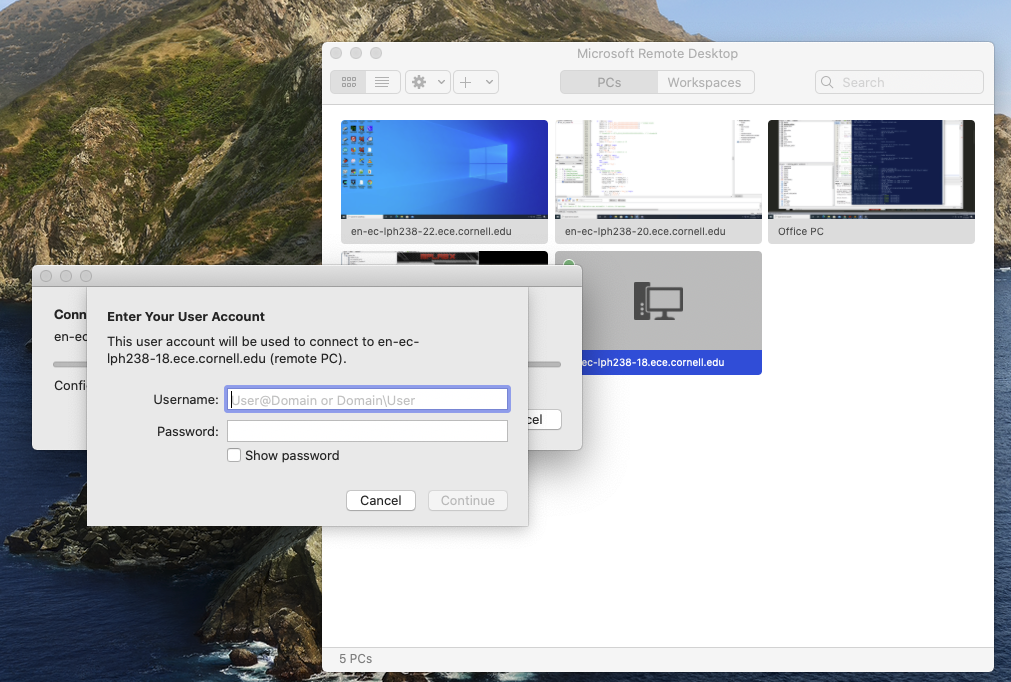Click the connection progress bar
The height and width of the screenshot is (682, 1011).
(x=70, y=364)
